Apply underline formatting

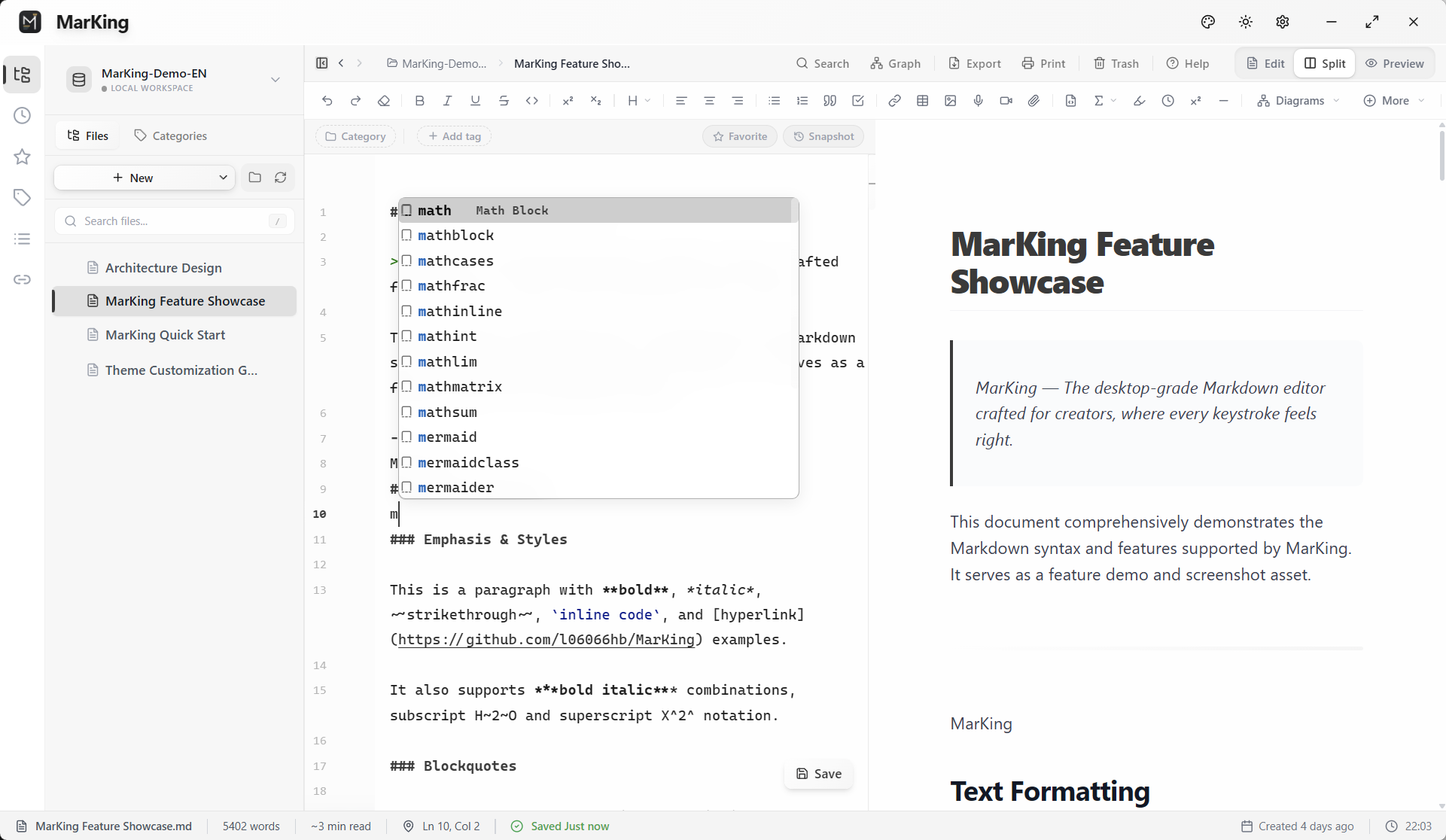475,101
